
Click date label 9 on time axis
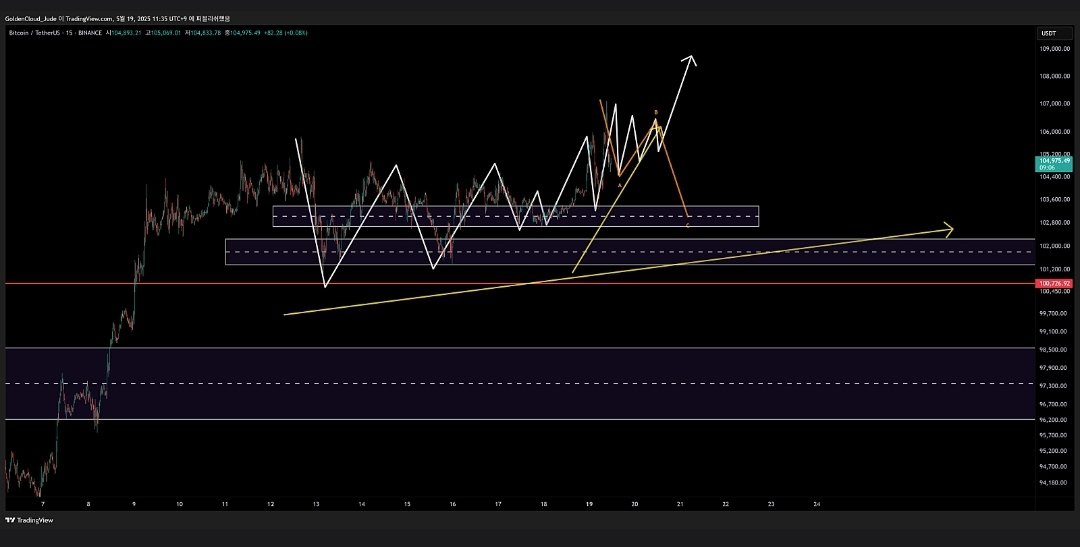(x=134, y=504)
